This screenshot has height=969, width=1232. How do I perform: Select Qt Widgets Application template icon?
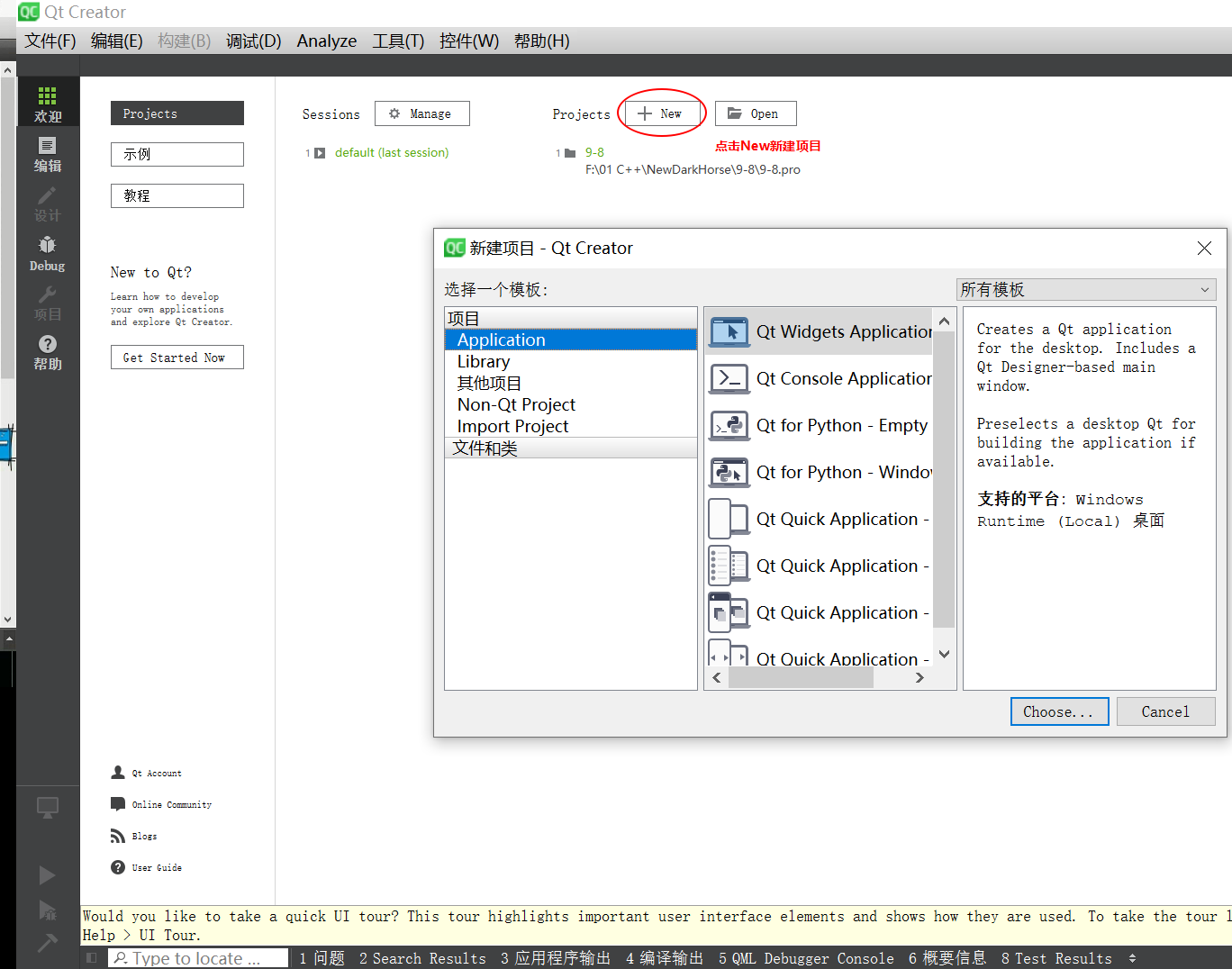(x=729, y=331)
